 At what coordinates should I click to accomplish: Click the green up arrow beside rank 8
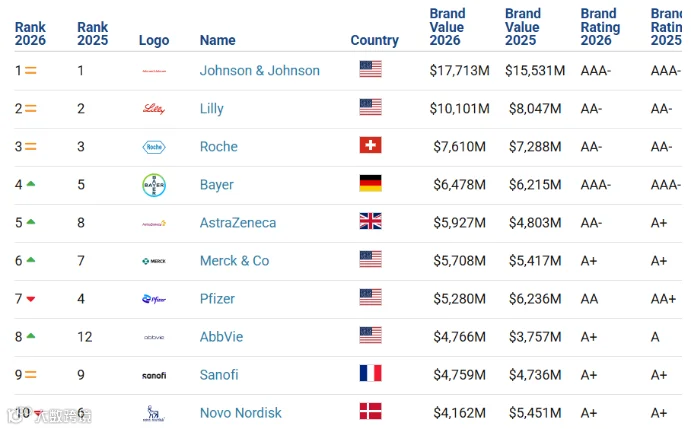click(x=30, y=336)
